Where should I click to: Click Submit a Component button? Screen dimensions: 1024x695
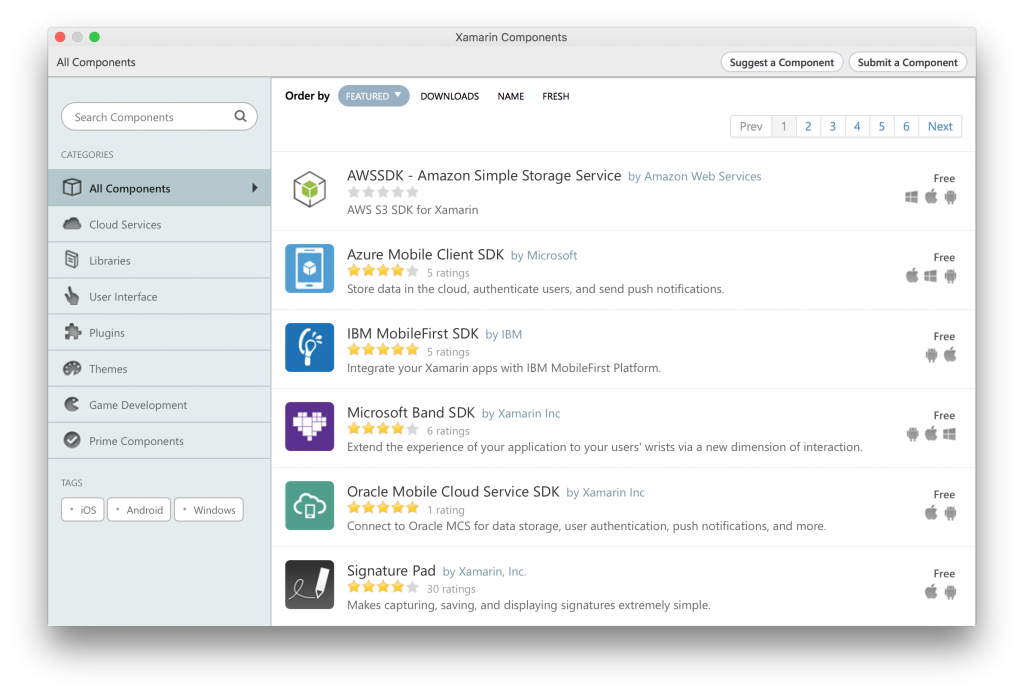(908, 62)
